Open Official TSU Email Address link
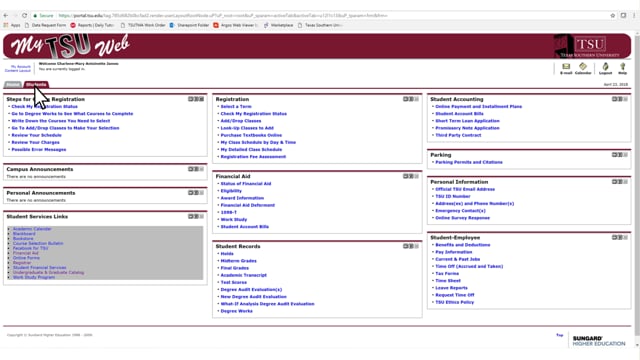The image size is (640, 360). 465,189
